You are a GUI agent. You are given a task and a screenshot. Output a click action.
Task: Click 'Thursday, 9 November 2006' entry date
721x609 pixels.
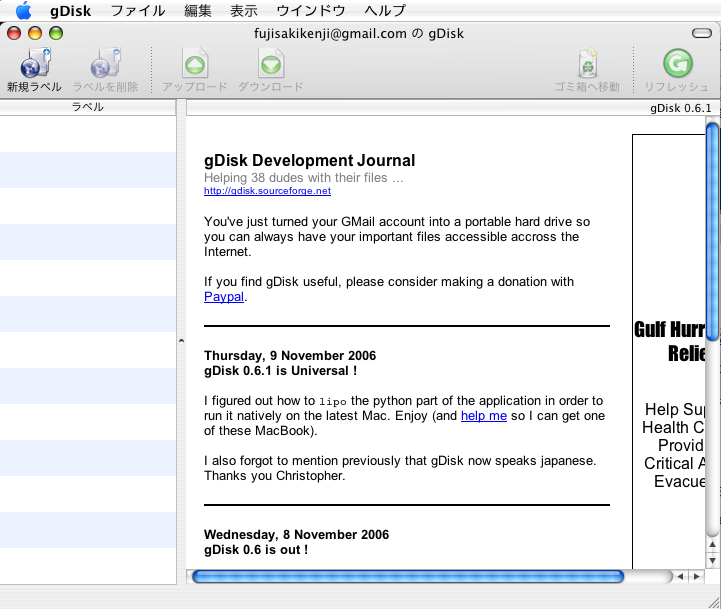pyautogui.click(x=290, y=356)
